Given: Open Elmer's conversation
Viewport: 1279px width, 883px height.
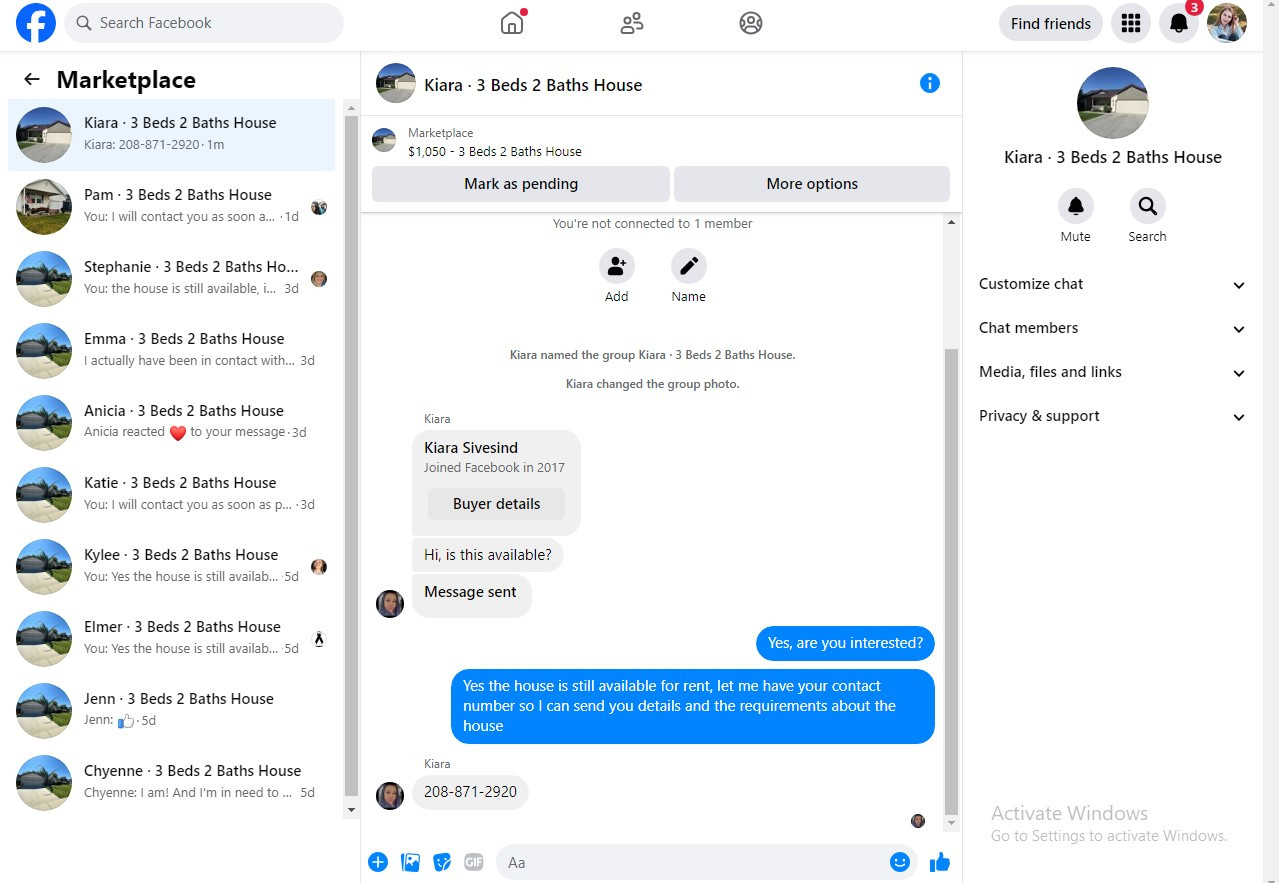Looking at the screenshot, I should pos(172,639).
